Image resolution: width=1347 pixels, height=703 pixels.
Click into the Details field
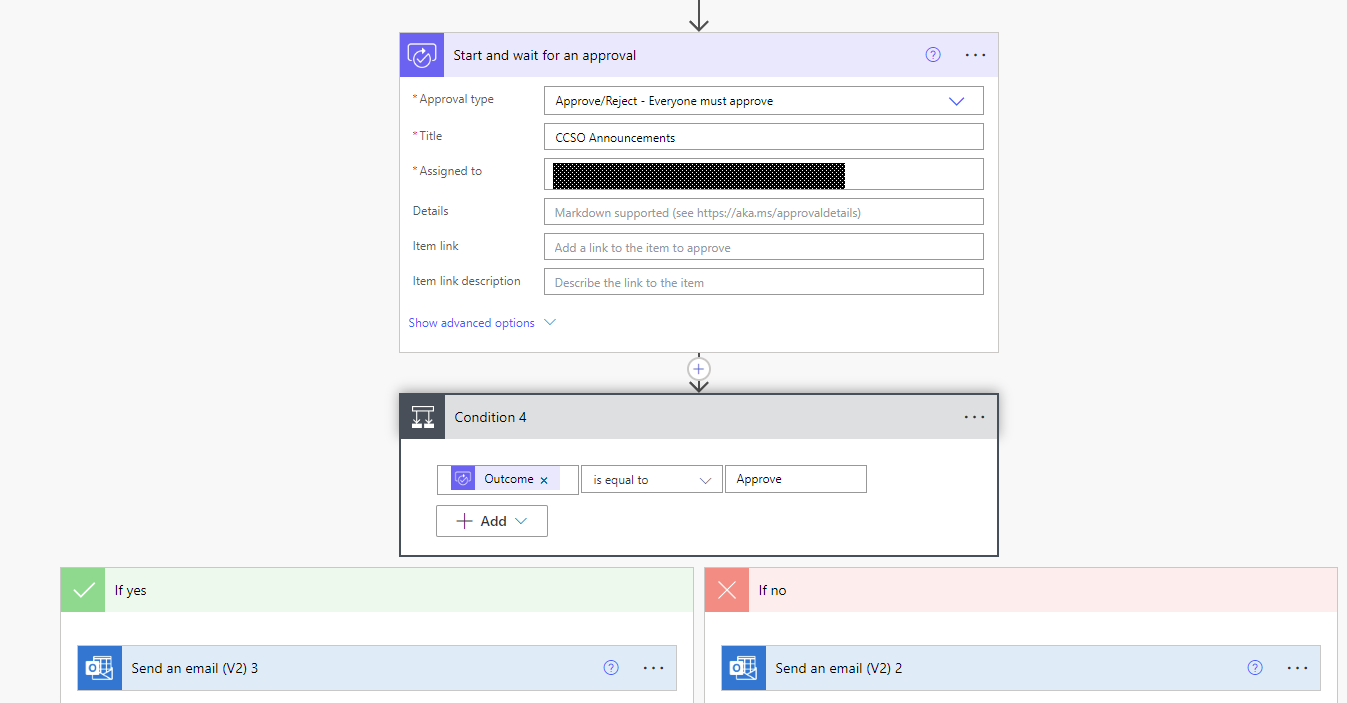click(x=763, y=212)
